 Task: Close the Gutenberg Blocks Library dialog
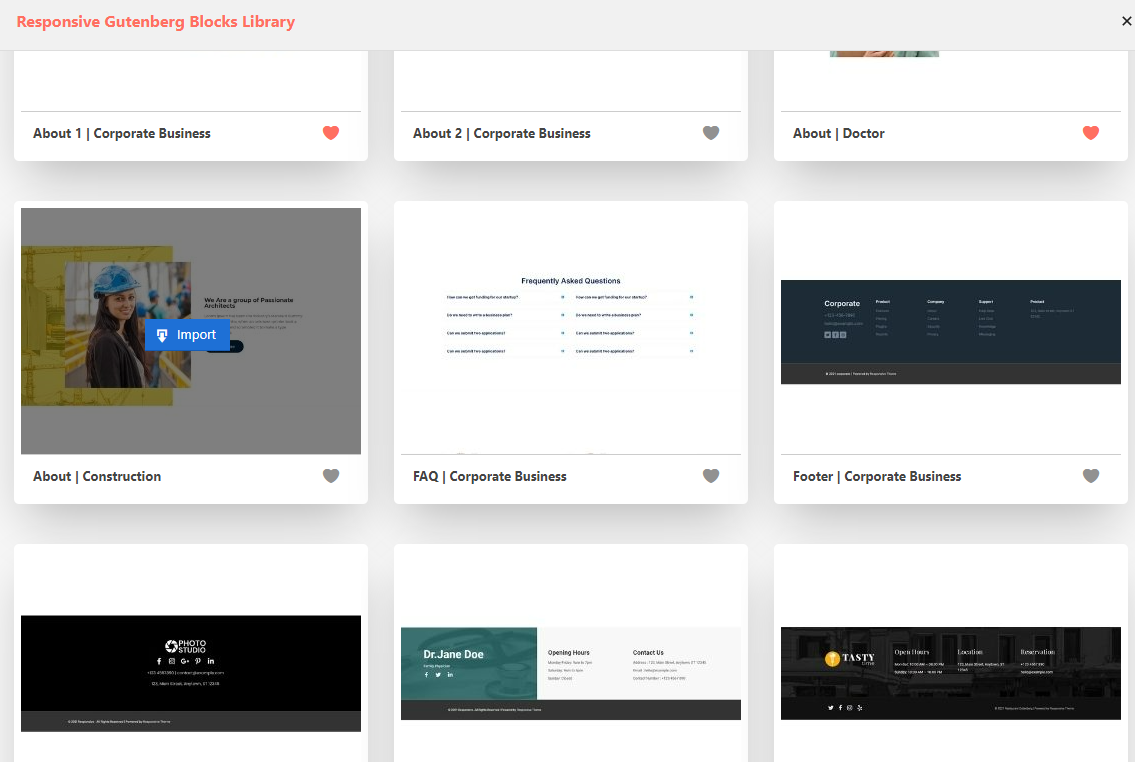pos(1126,21)
